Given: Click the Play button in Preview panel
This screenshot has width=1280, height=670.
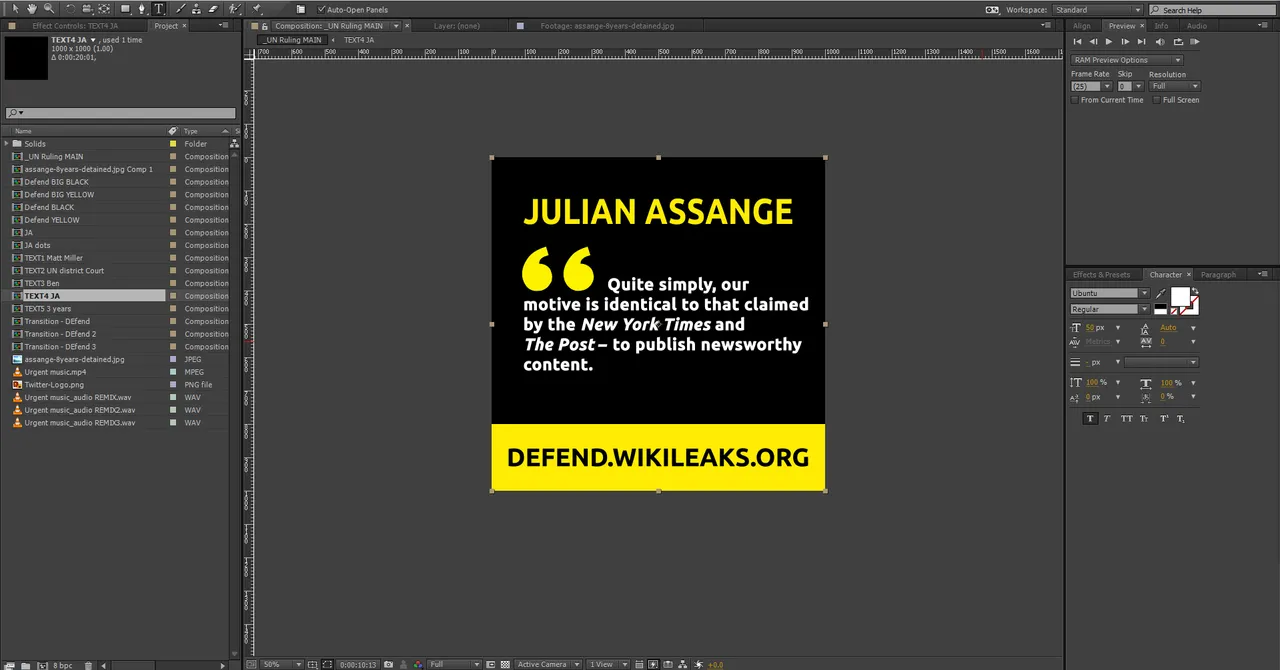Looking at the screenshot, I should click(x=1109, y=42).
